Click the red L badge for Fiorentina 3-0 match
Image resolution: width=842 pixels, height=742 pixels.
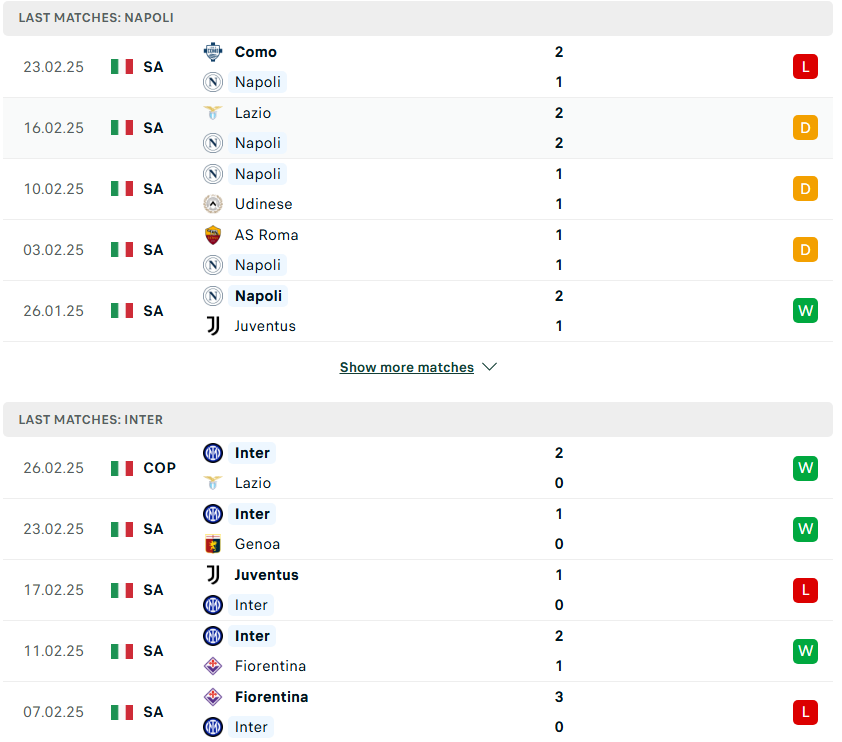click(805, 712)
